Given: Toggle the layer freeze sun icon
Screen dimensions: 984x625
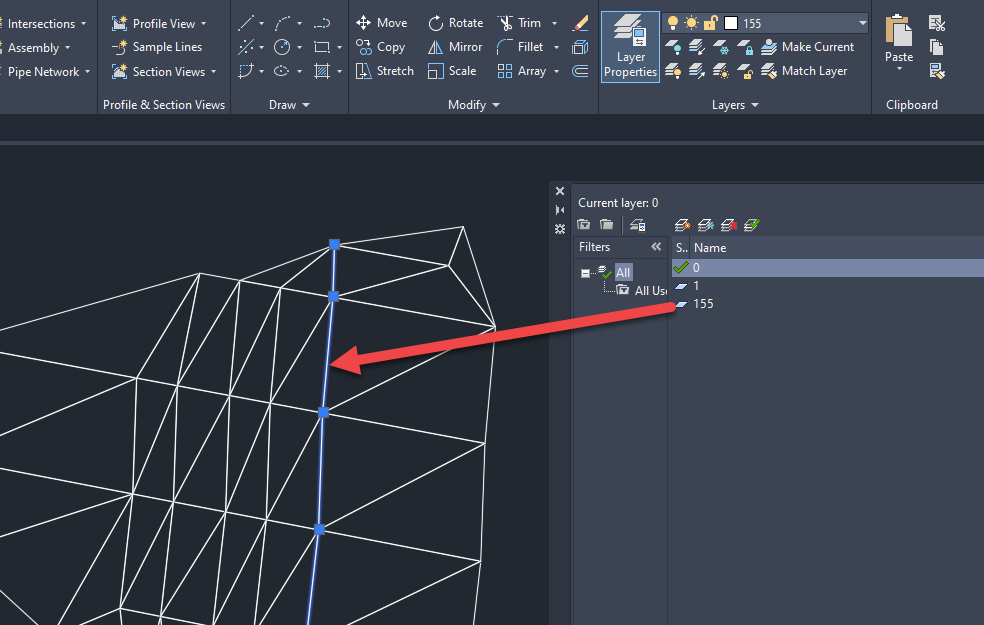Looking at the screenshot, I should coord(691,23).
